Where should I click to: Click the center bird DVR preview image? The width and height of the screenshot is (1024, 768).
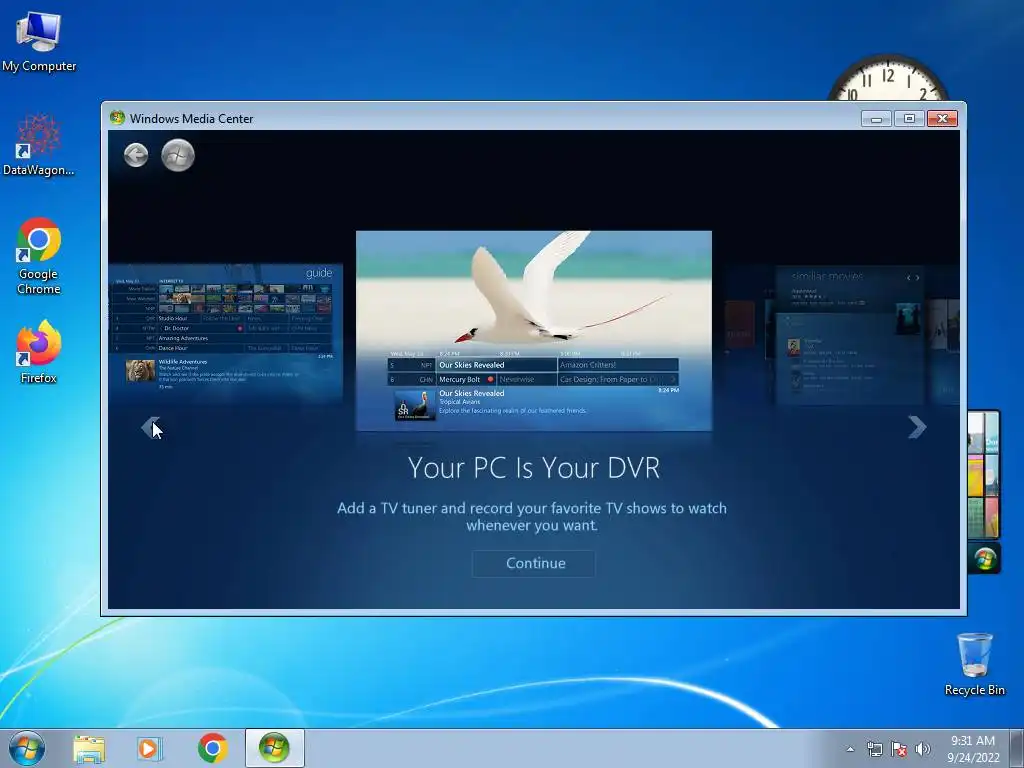click(534, 330)
